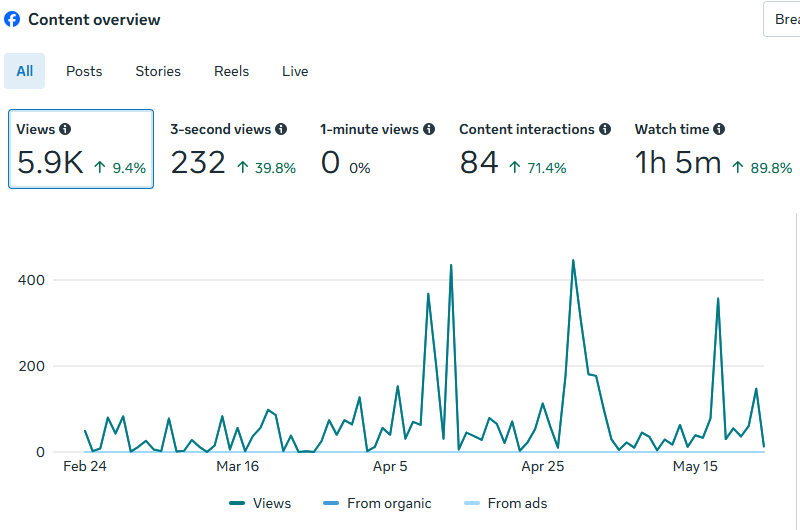800x530 pixels.
Task: Click the Facebook logo icon
Action: 12,19
